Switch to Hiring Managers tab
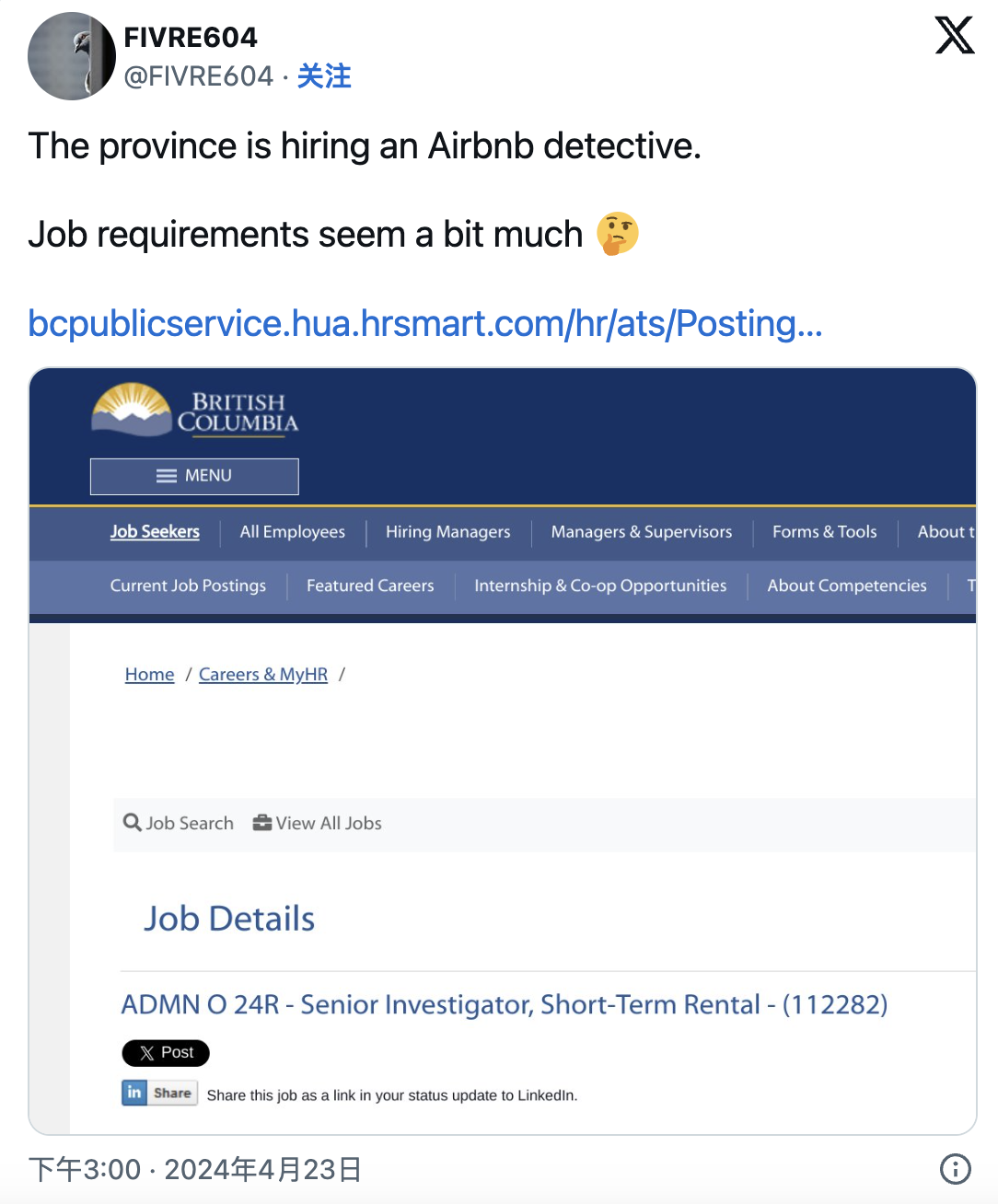The height and width of the screenshot is (1204, 998). 447,532
